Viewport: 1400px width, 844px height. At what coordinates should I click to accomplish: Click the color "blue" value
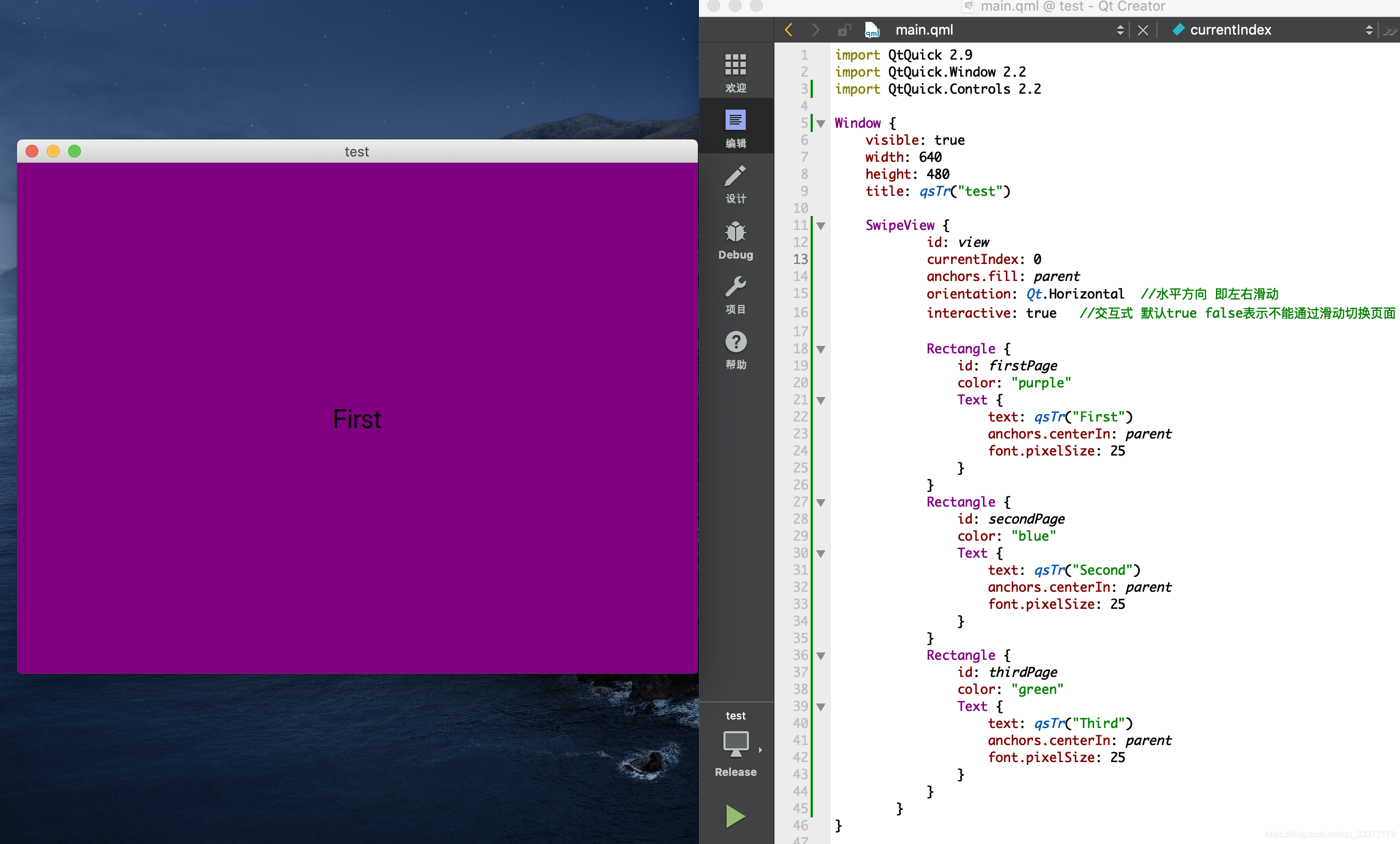(1033, 536)
